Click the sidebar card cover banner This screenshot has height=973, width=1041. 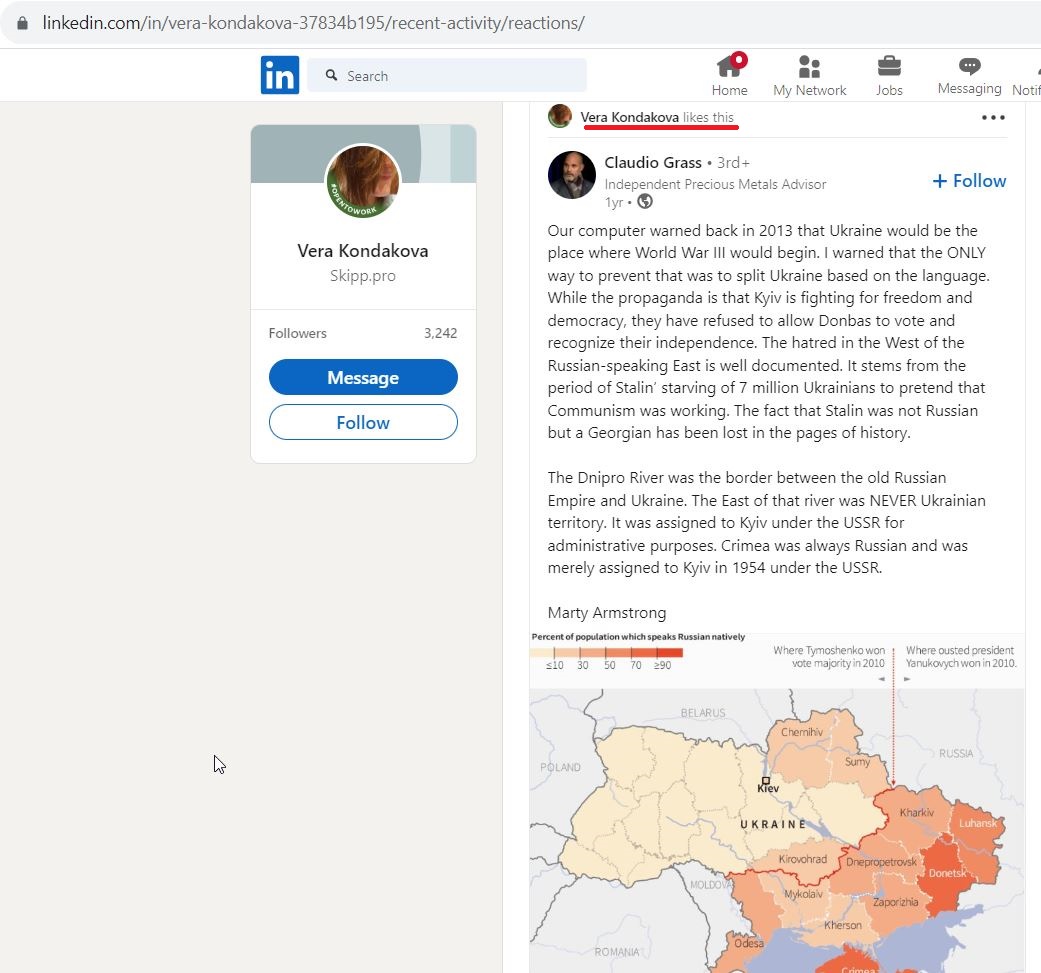pyautogui.click(x=363, y=153)
